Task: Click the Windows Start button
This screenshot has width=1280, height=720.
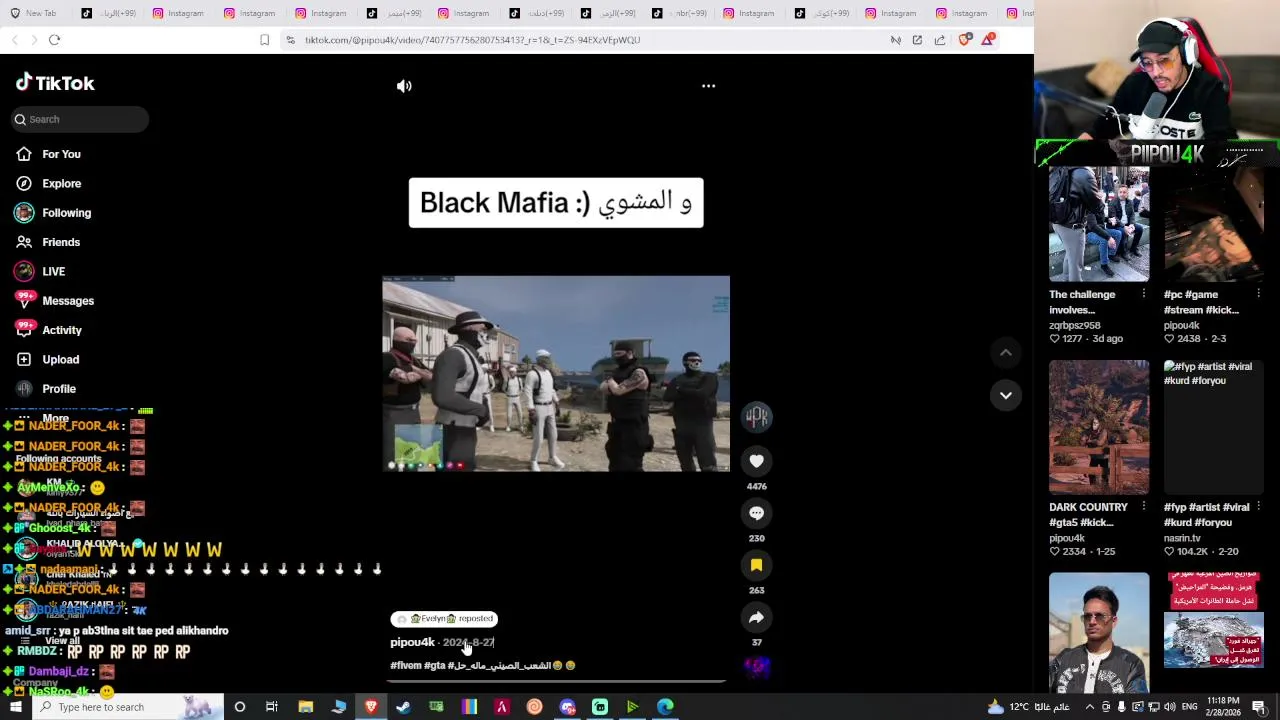Action: (18, 707)
